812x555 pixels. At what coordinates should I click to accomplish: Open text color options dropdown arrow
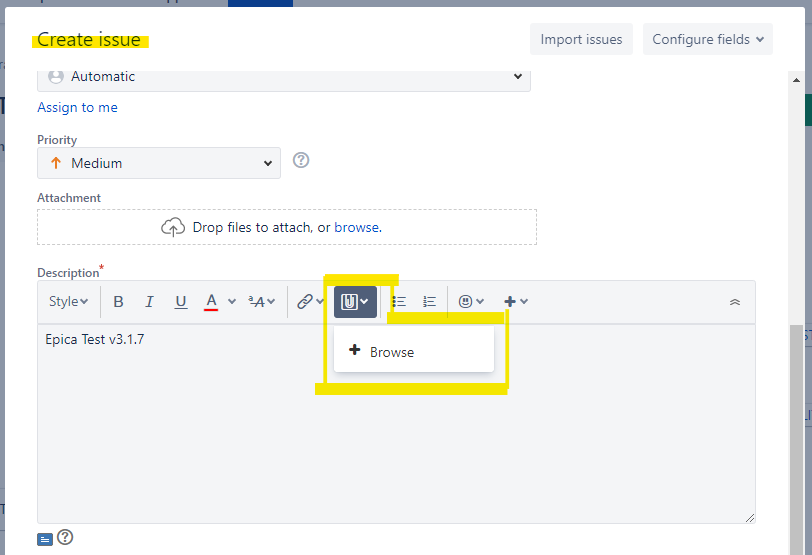click(231, 301)
